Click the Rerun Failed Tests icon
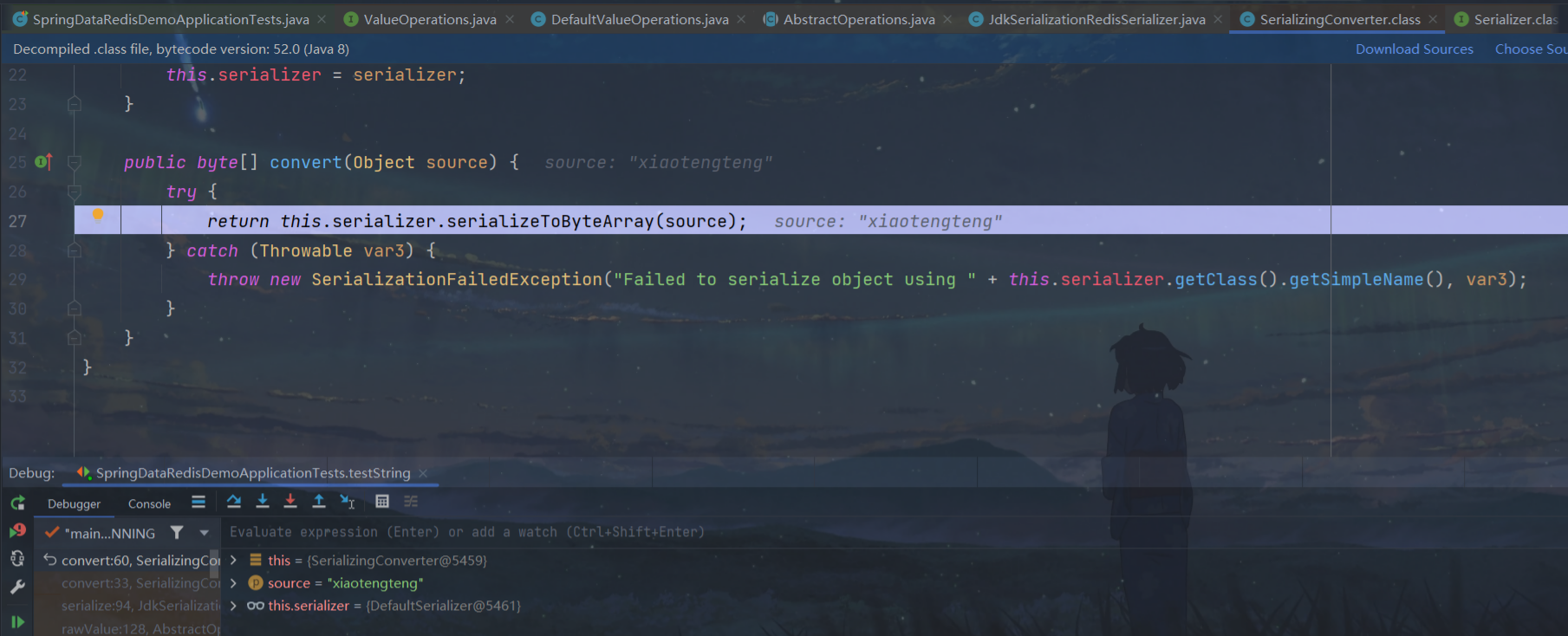The height and width of the screenshot is (636, 1568). point(17,530)
